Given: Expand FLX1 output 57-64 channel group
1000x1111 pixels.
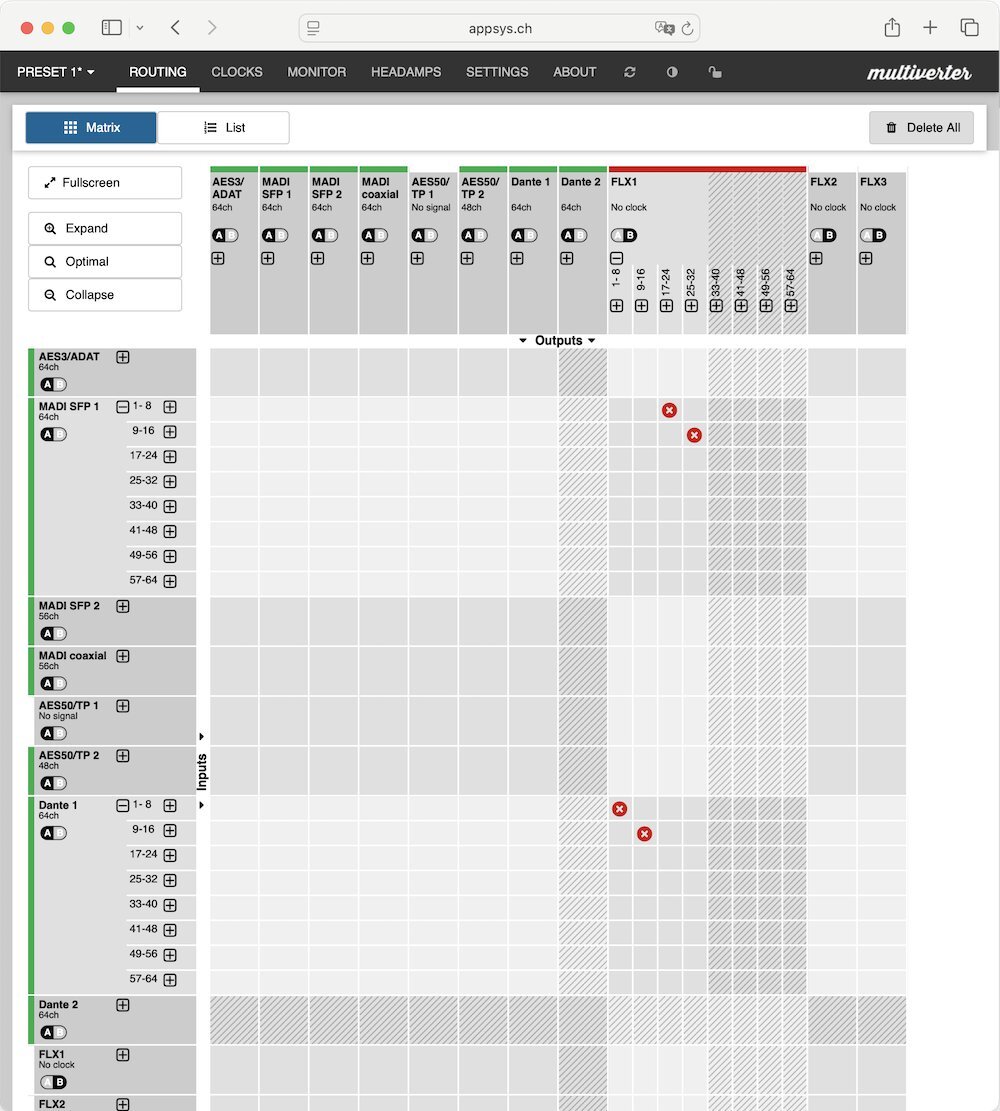Looking at the screenshot, I should pos(791,306).
